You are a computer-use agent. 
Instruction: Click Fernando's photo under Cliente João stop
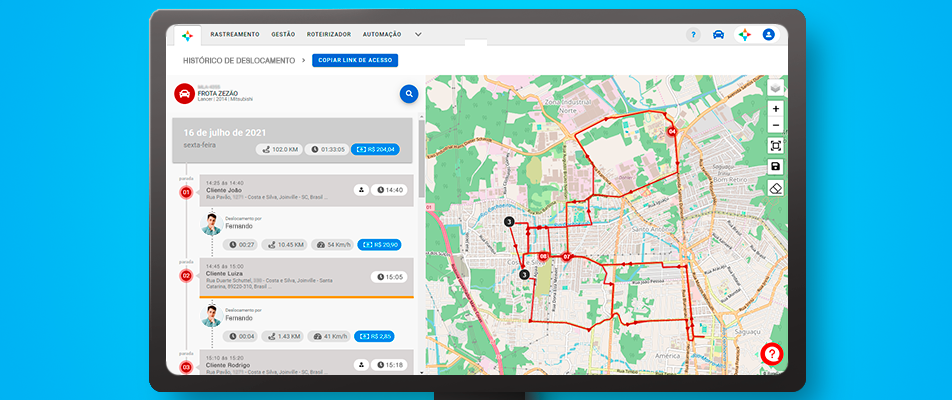(211, 224)
